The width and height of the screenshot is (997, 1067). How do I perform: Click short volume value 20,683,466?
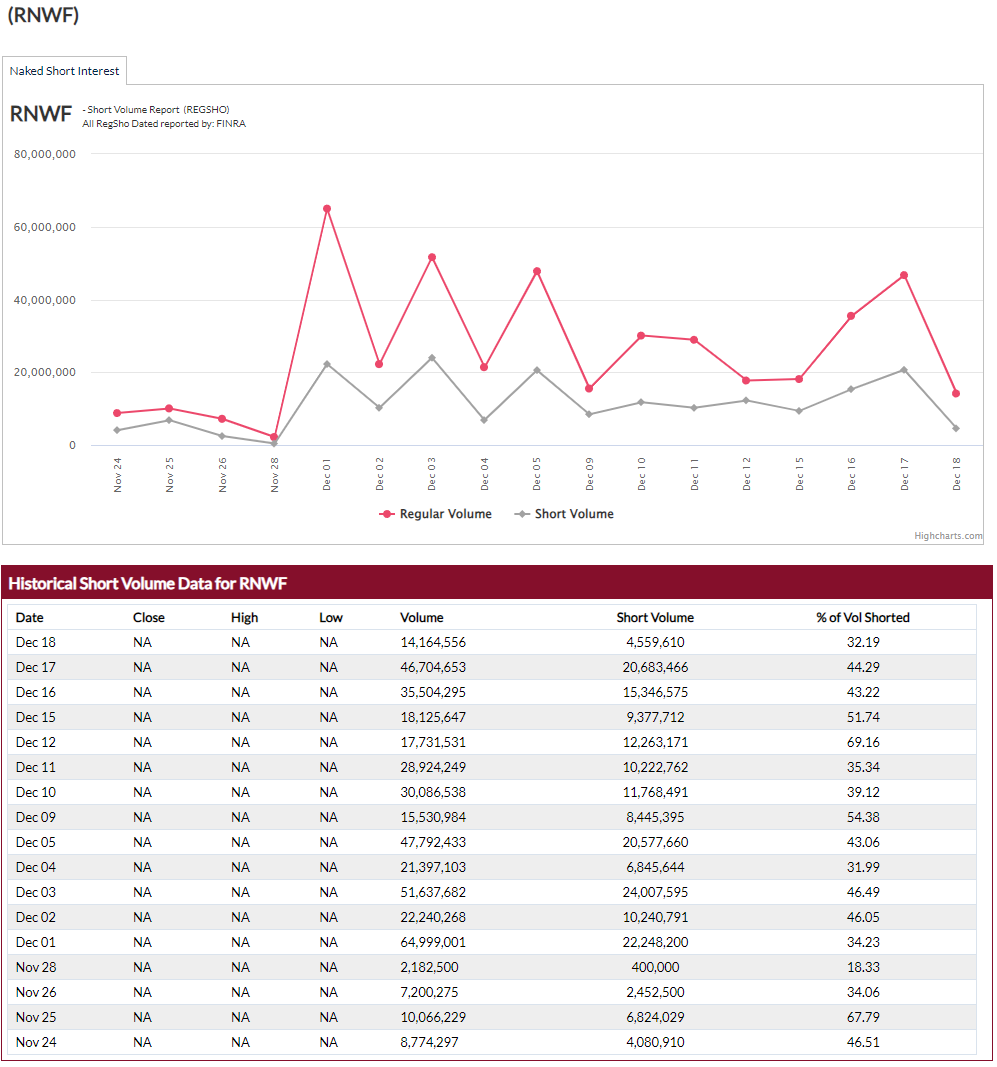655,668
